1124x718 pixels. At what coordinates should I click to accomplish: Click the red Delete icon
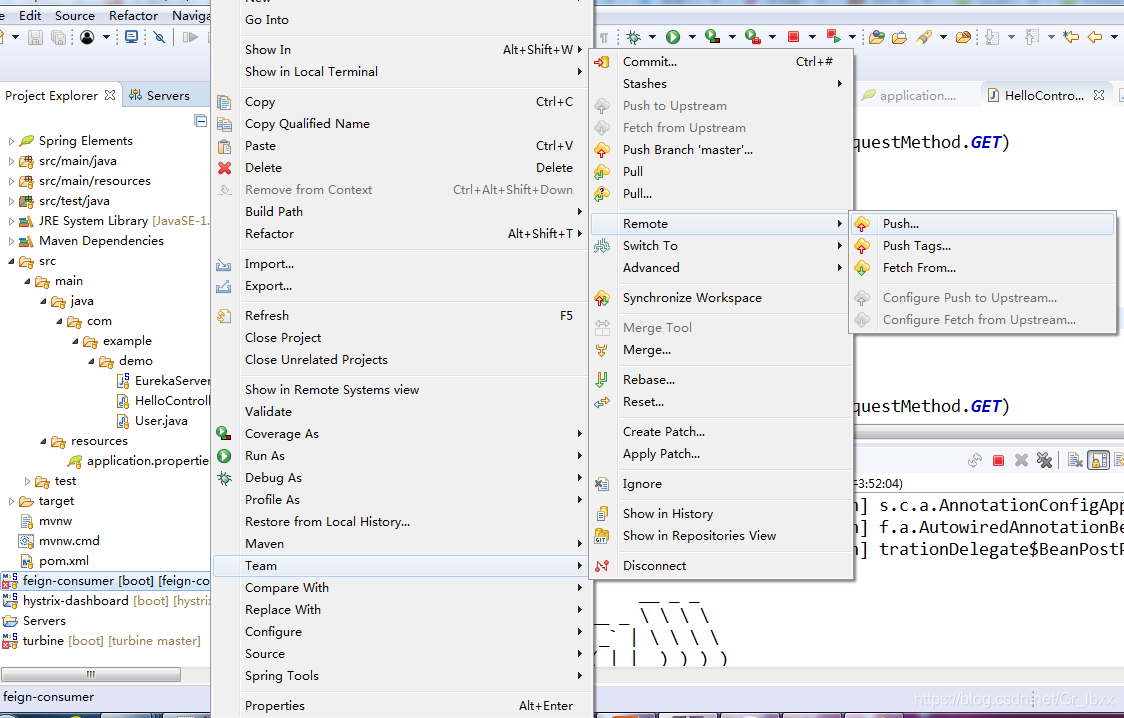(224, 168)
